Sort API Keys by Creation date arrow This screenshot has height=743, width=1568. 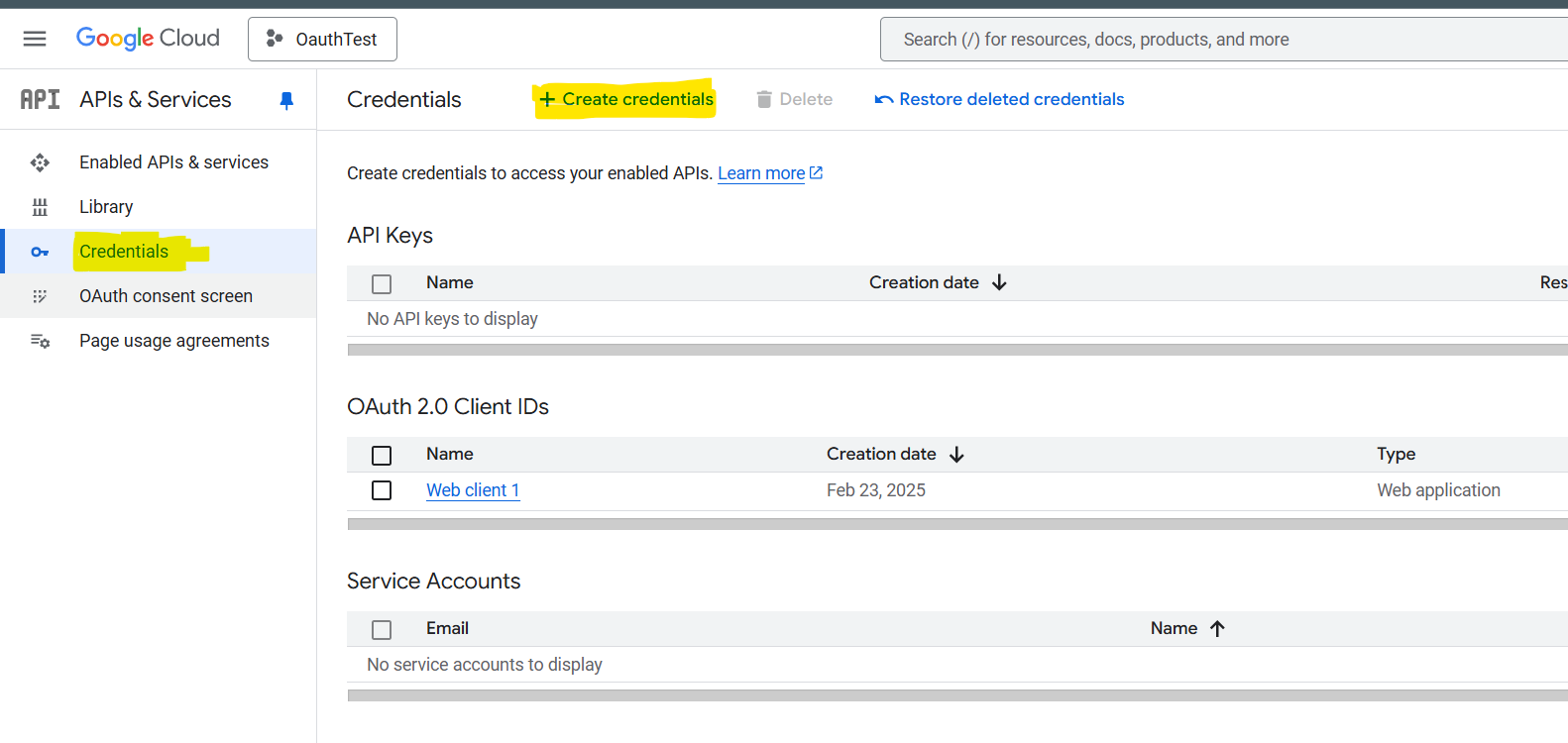[x=999, y=282]
